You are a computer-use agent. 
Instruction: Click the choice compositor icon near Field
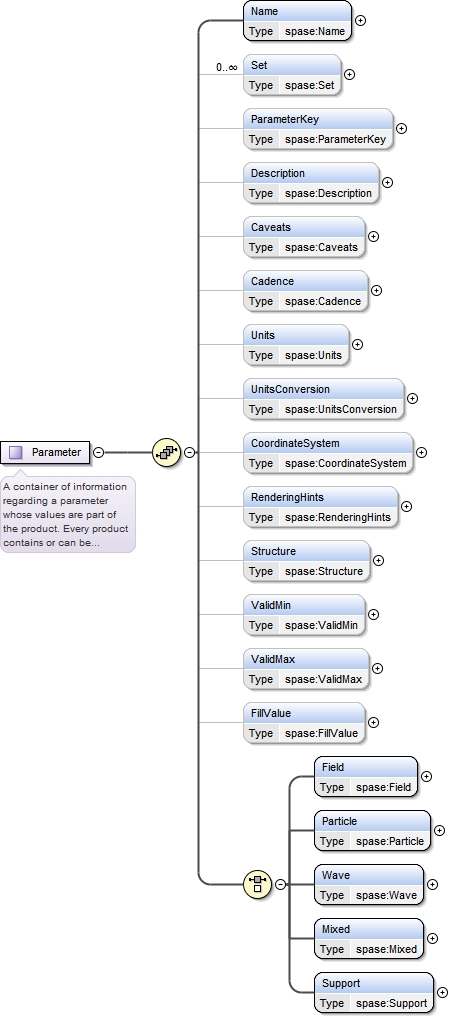257,884
